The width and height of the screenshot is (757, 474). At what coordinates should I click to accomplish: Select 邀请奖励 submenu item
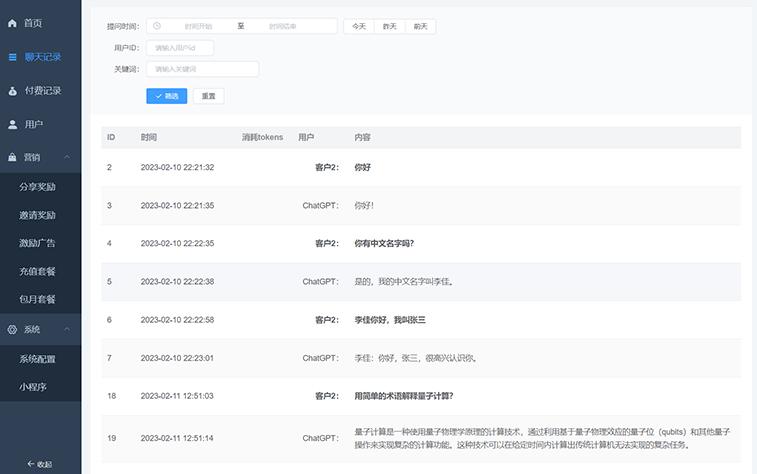pos(38,215)
